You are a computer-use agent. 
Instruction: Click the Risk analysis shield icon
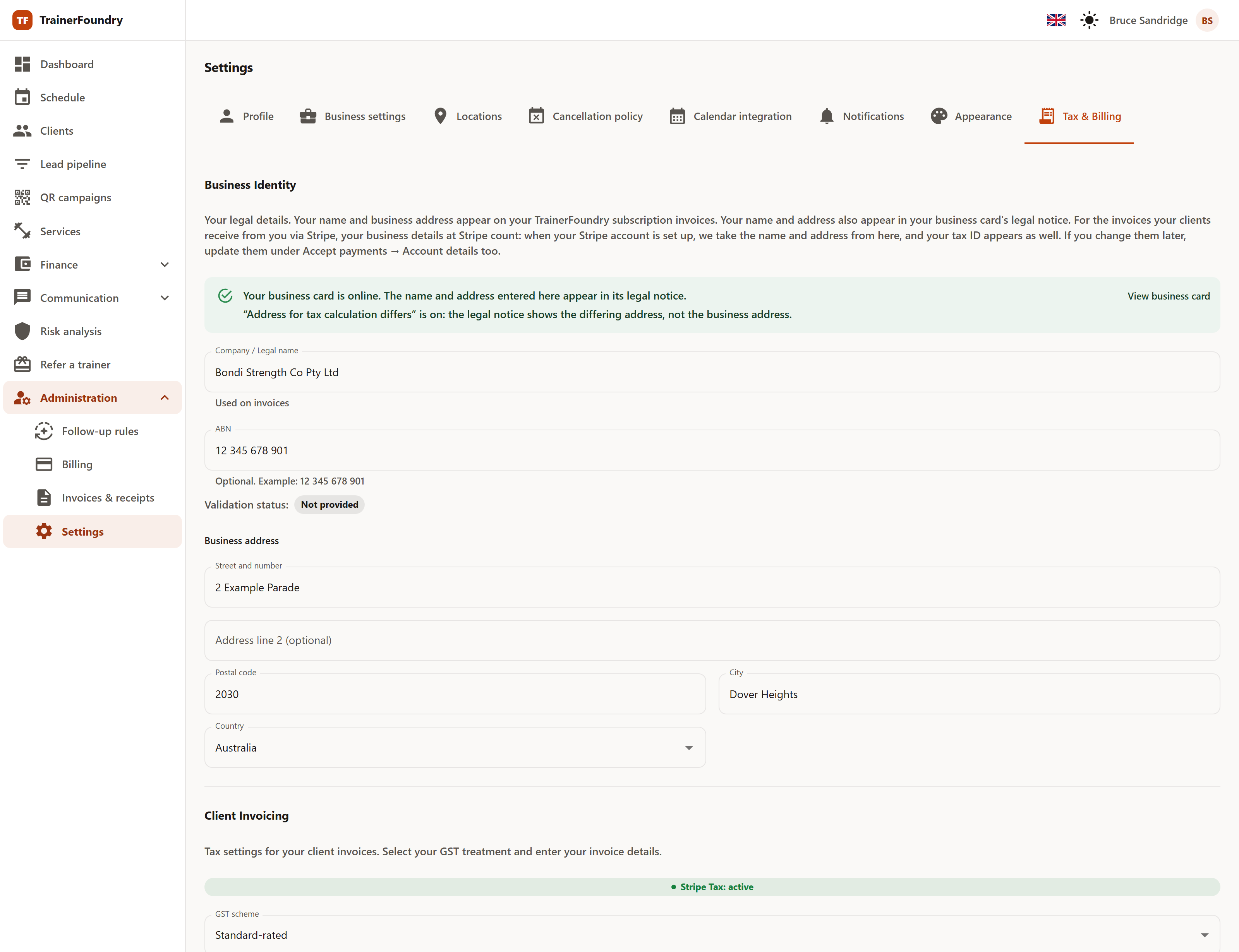[x=22, y=331]
